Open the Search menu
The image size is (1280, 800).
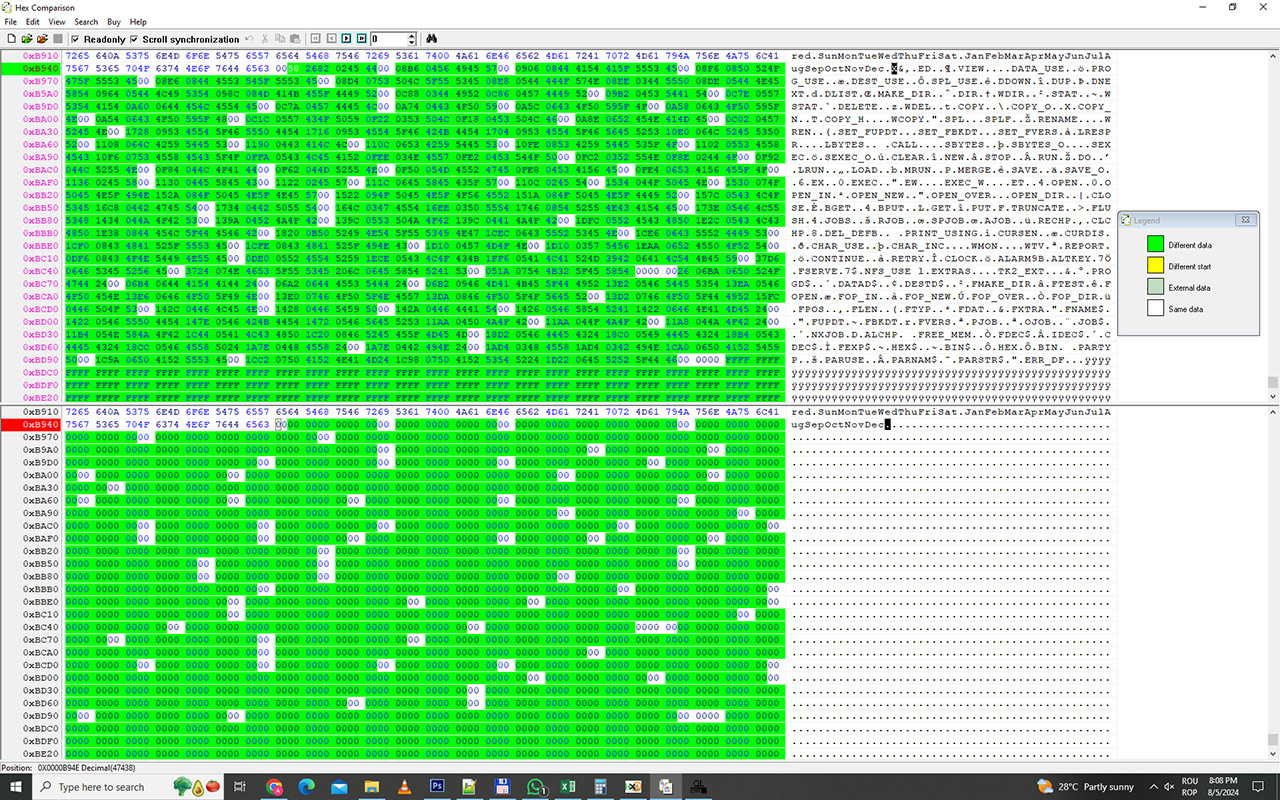(86, 21)
